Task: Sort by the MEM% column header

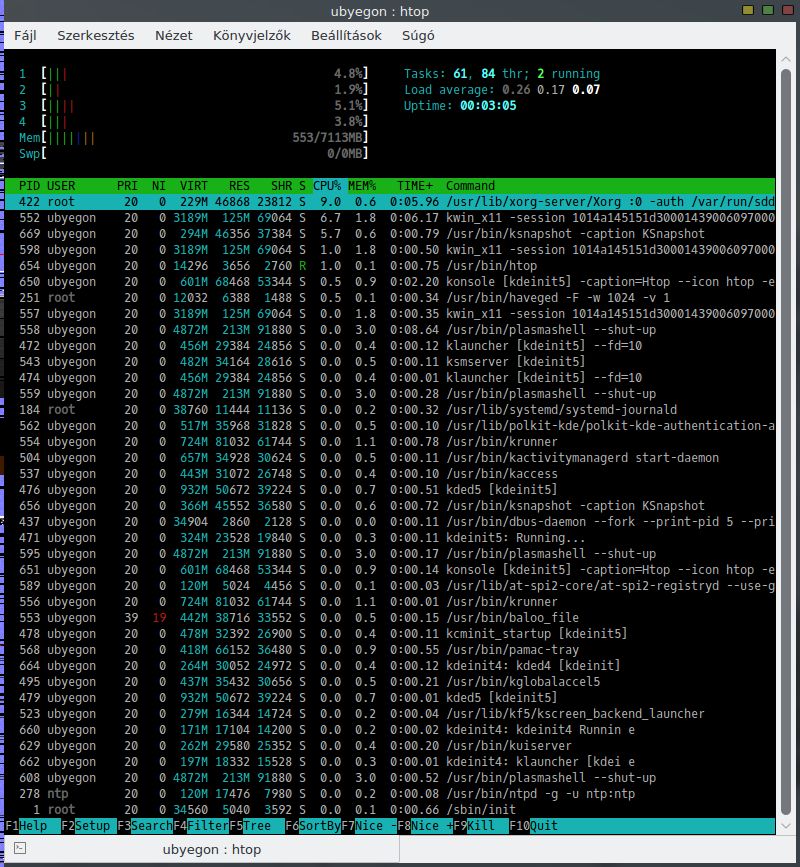Action: coord(362,186)
